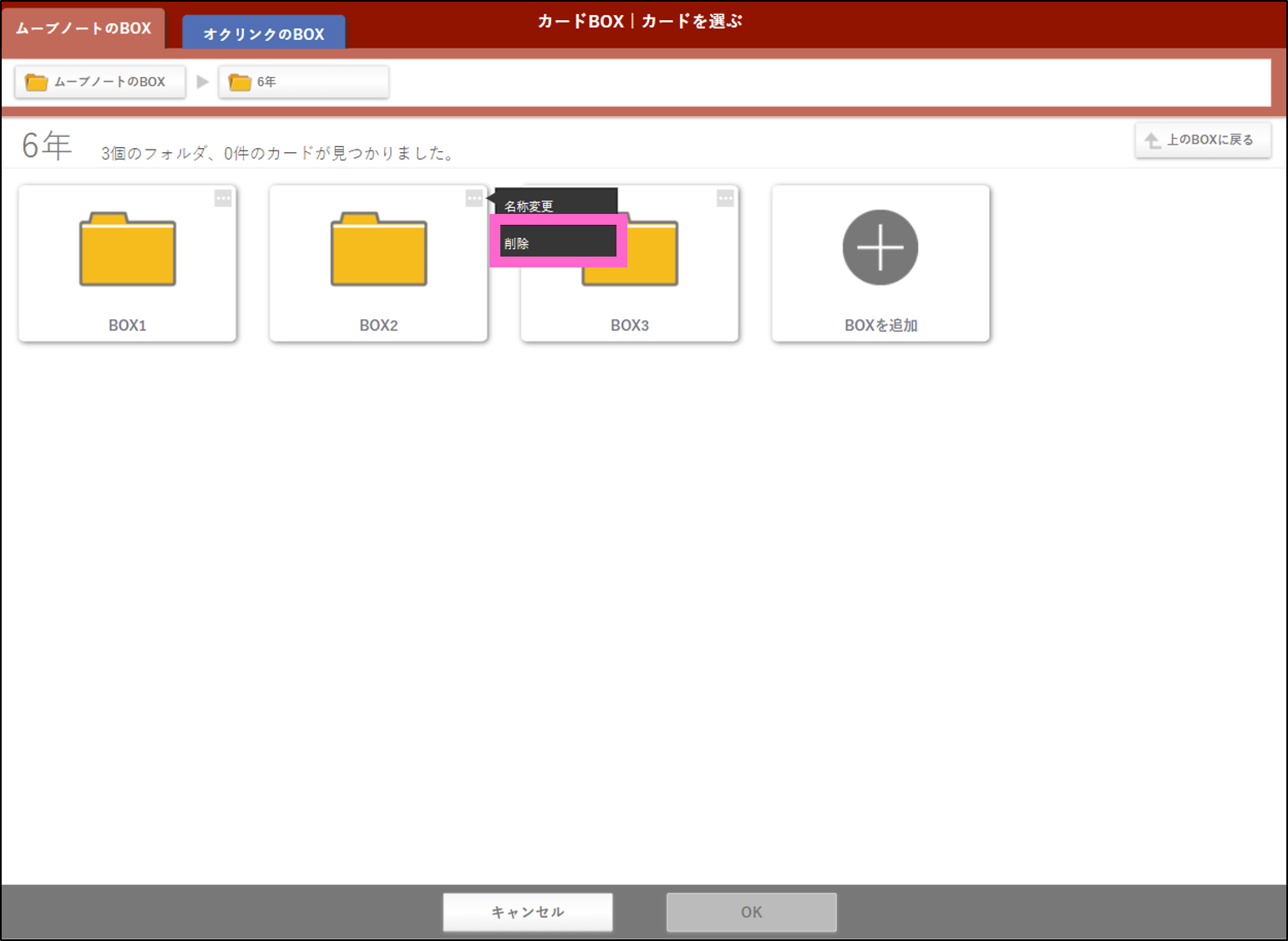Open the BOX1 folder icon
Screen dimensions: 1288x941
tap(127, 249)
